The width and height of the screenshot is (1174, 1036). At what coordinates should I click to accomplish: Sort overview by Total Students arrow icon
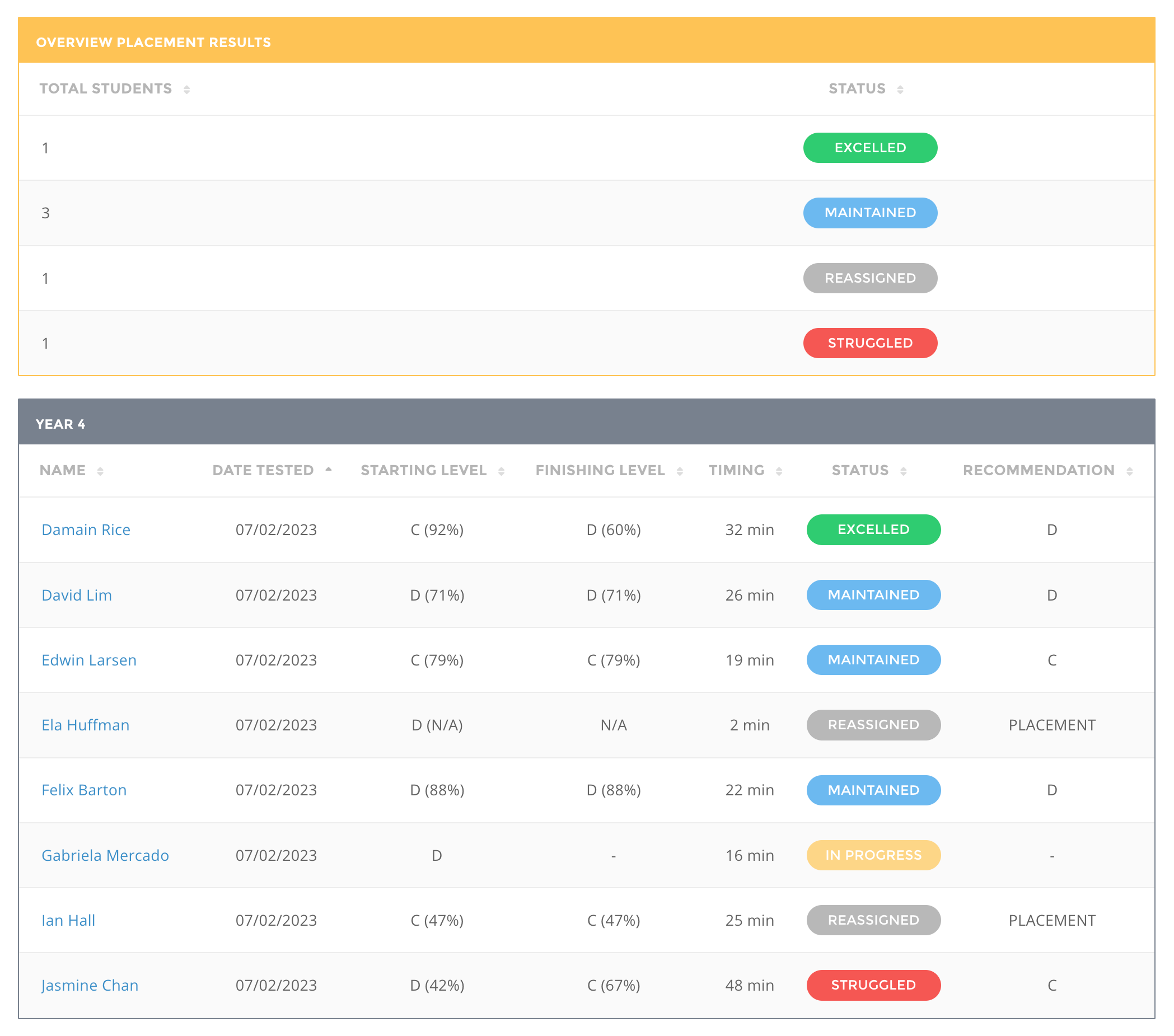click(186, 90)
